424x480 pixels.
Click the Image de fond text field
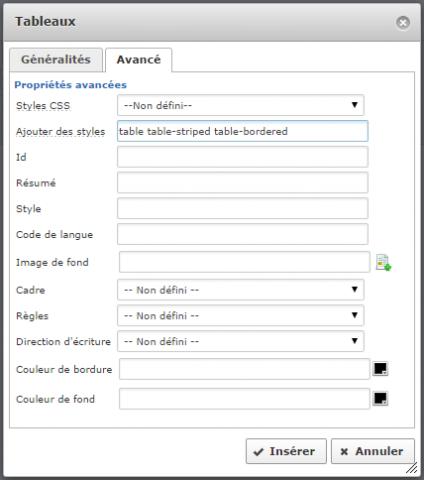click(244, 262)
